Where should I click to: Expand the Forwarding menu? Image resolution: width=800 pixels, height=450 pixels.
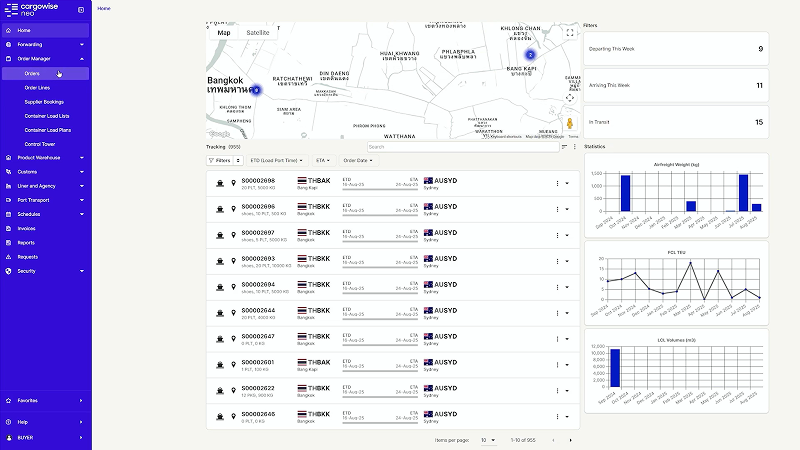click(x=45, y=44)
